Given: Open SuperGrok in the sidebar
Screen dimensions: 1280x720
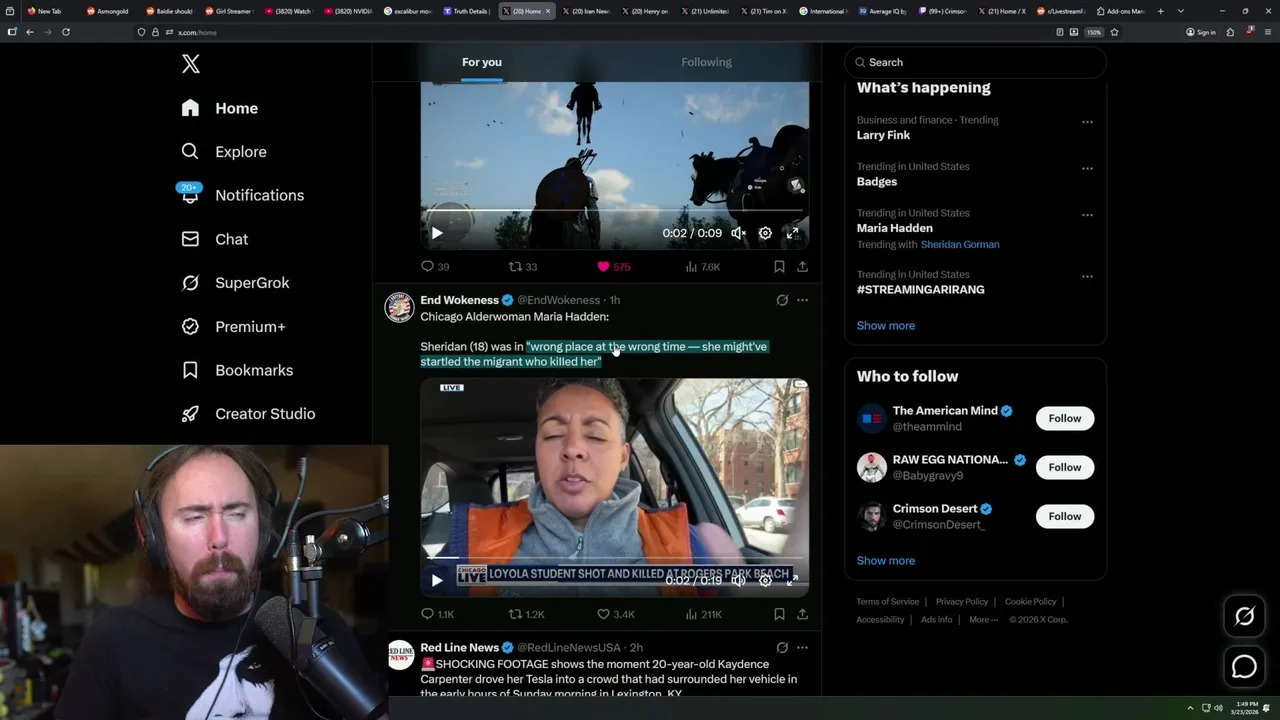Looking at the screenshot, I should (236, 283).
